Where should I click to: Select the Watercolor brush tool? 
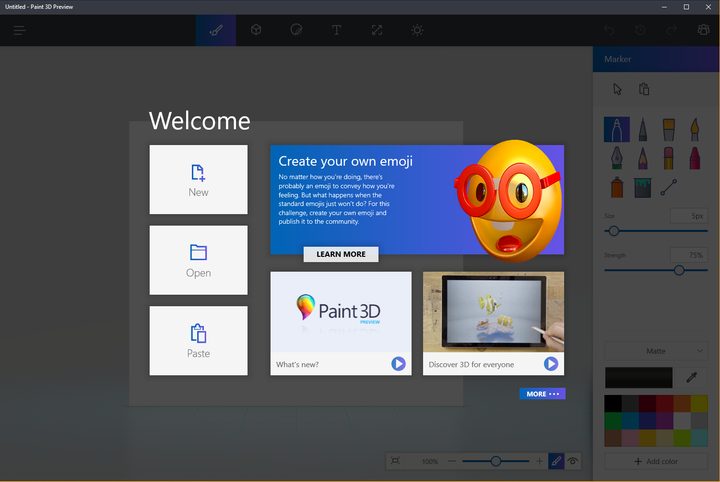(x=695, y=129)
